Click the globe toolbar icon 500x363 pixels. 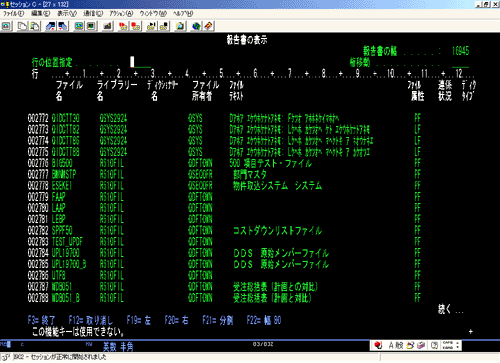(196, 26)
